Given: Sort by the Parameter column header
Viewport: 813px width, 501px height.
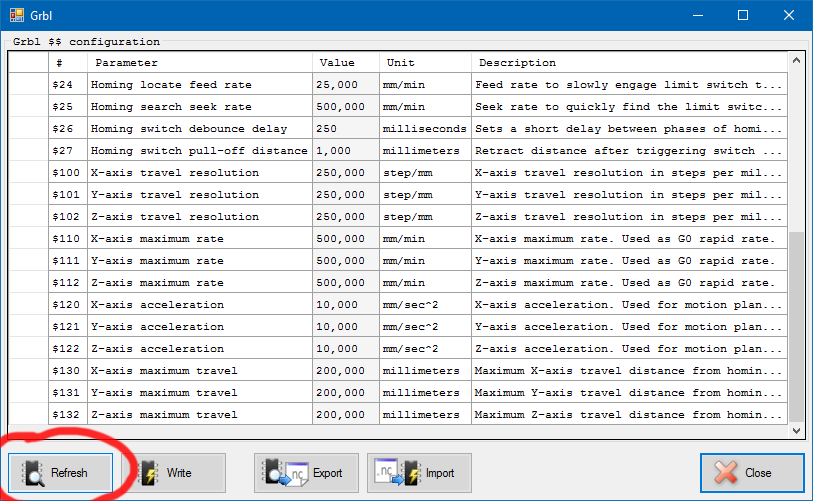Looking at the screenshot, I should tap(200, 63).
